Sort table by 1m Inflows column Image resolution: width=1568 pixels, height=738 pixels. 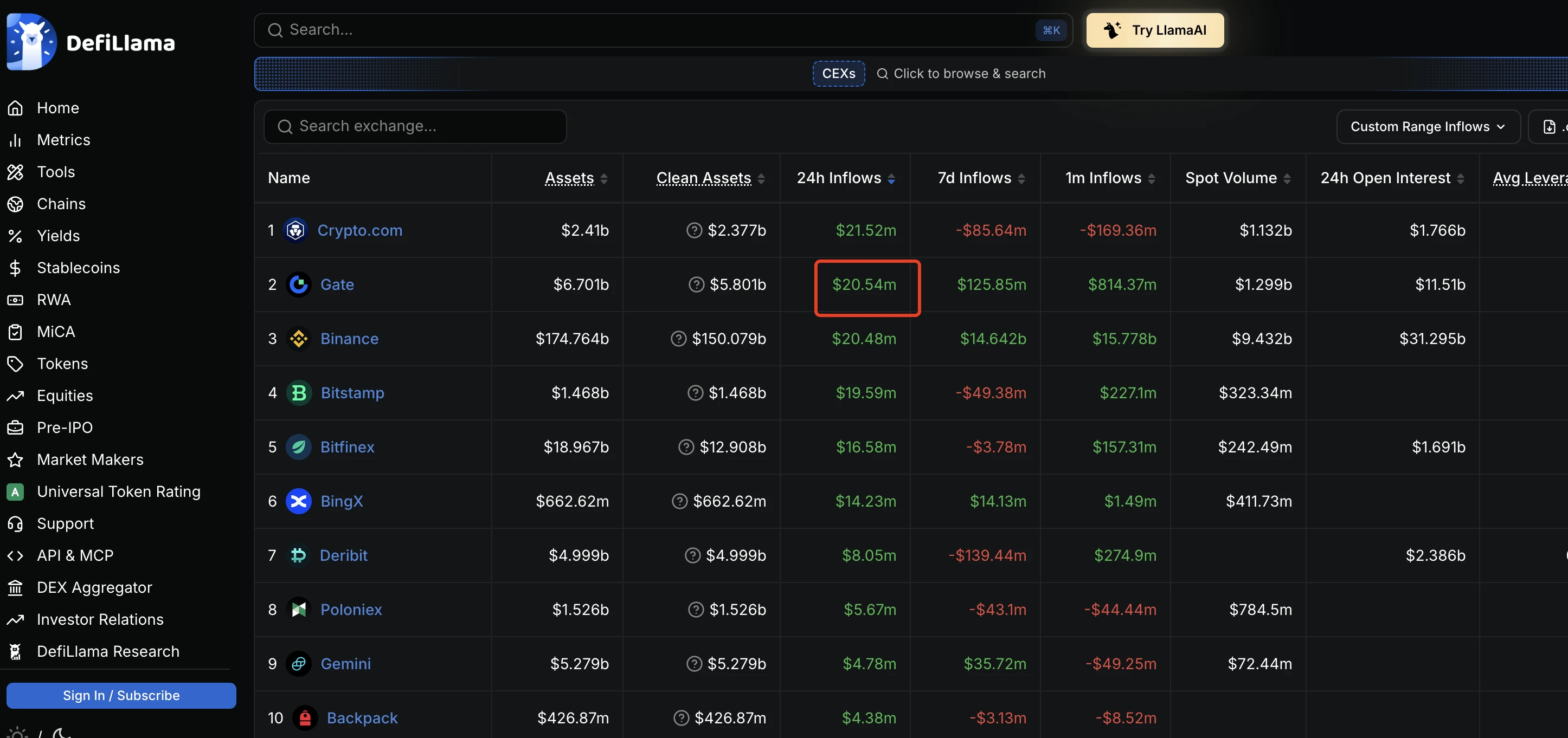pos(1110,178)
